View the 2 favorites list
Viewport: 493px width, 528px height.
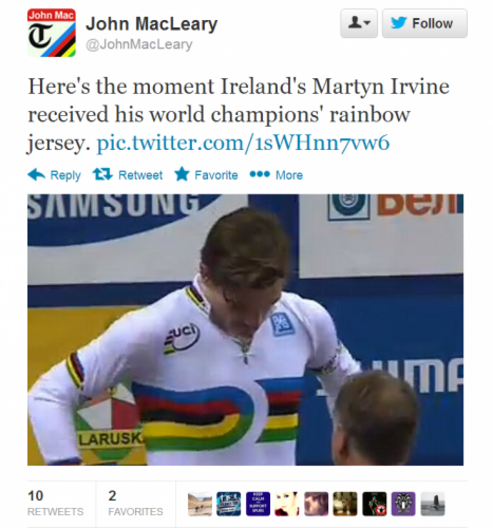click(135, 503)
